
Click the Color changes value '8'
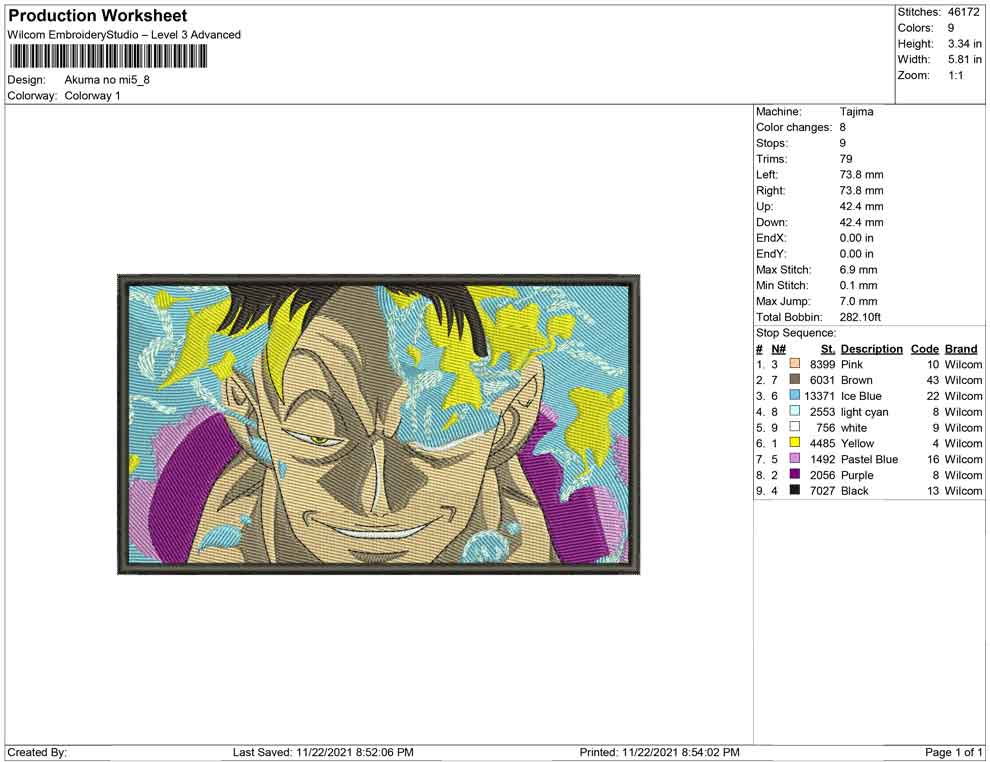click(x=842, y=128)
